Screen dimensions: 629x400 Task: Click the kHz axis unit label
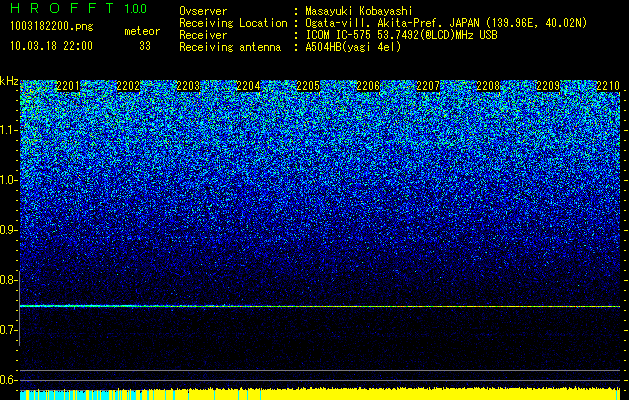[9, 82]
